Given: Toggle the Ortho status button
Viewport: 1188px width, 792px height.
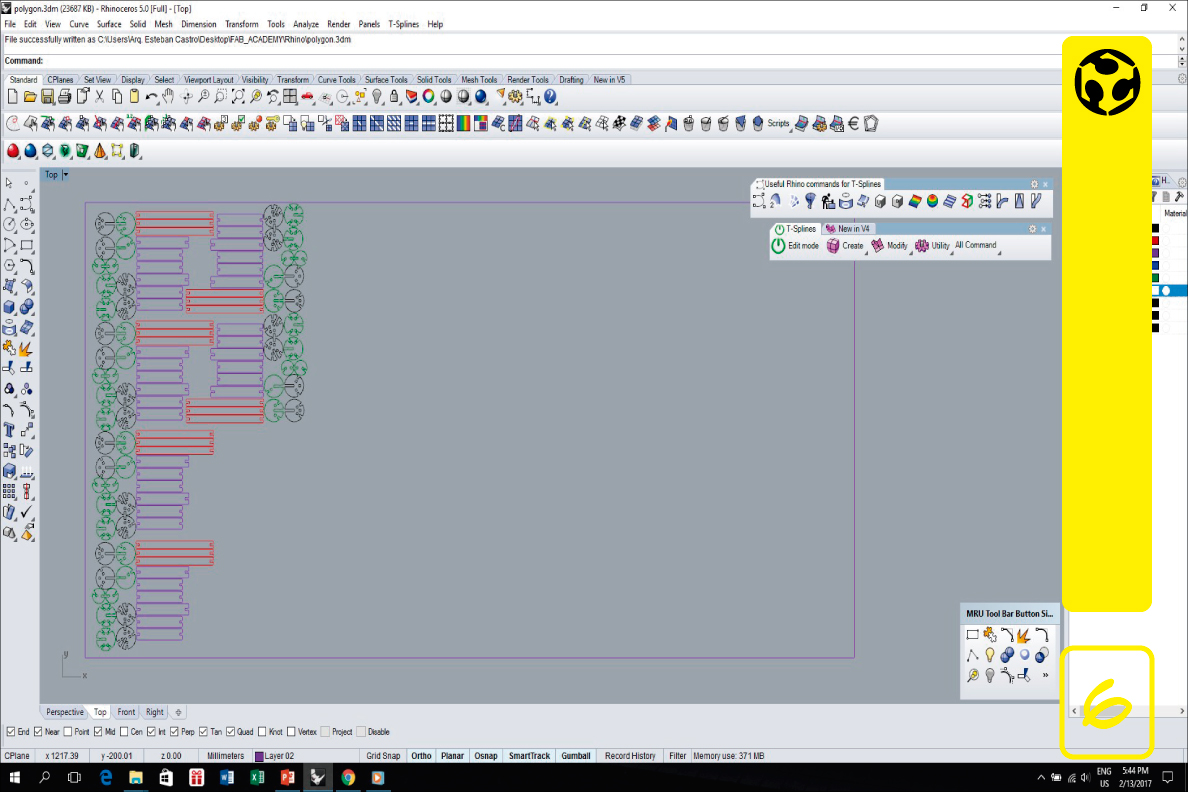Looking at the screenshot, I should click(x=421, y=756).
